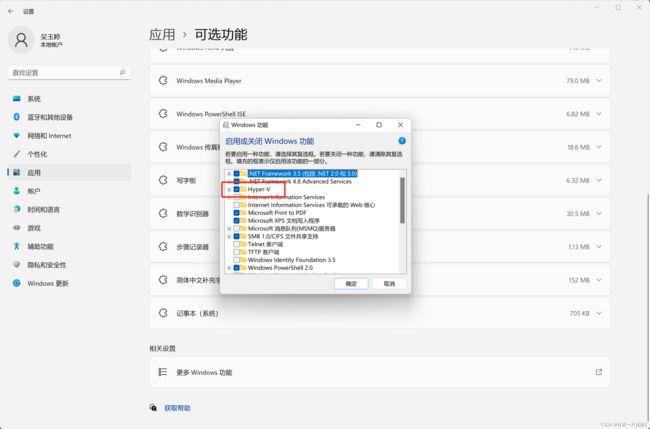This screenshot has width=650, height=429.
Task: Click the Windows 更新 sync icon
Action: [17, 283]
